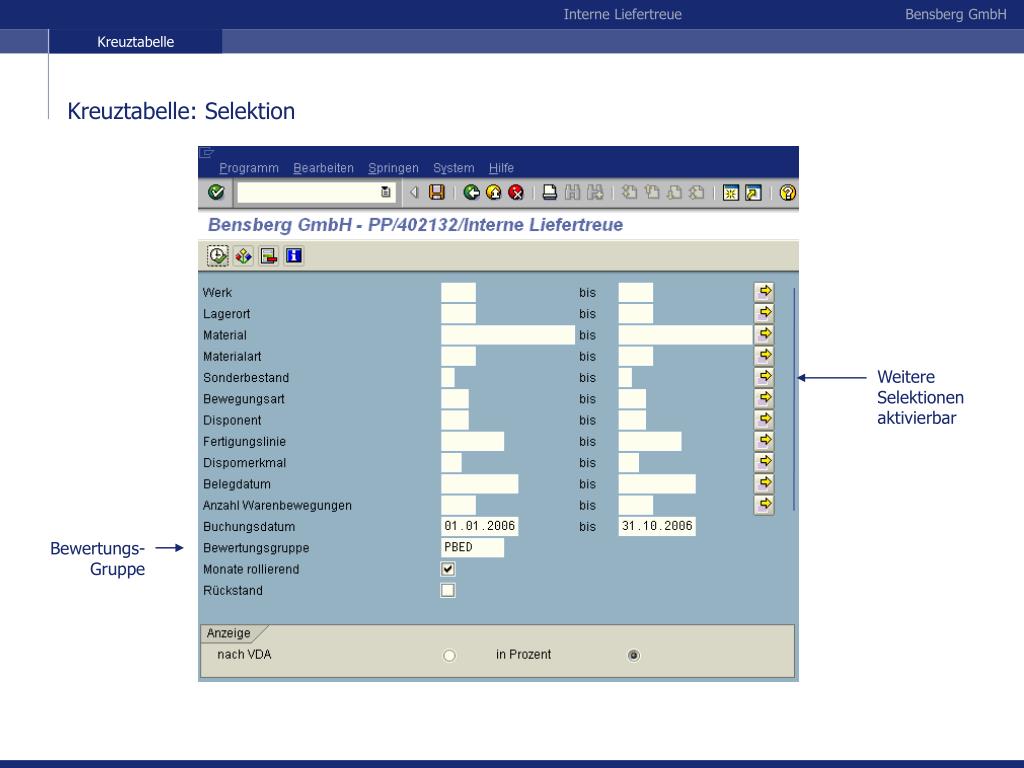Image resolution: width=1024 pixels, height=768 pixels.
Task: Open the Hilfe menu
Action: pos(501,168)
